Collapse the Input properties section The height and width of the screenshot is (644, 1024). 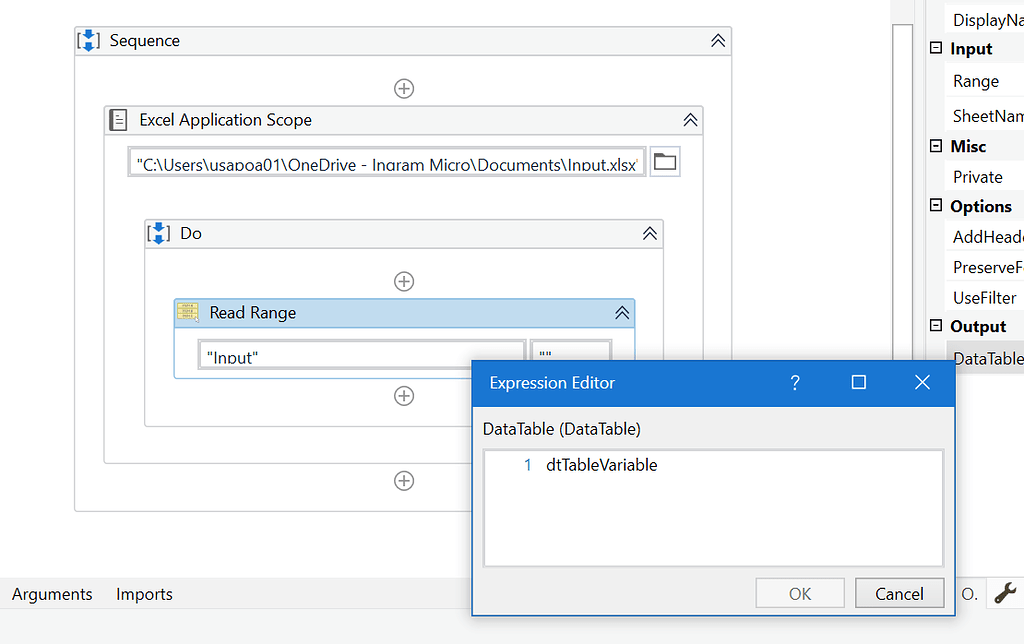(x=936, y=48)
